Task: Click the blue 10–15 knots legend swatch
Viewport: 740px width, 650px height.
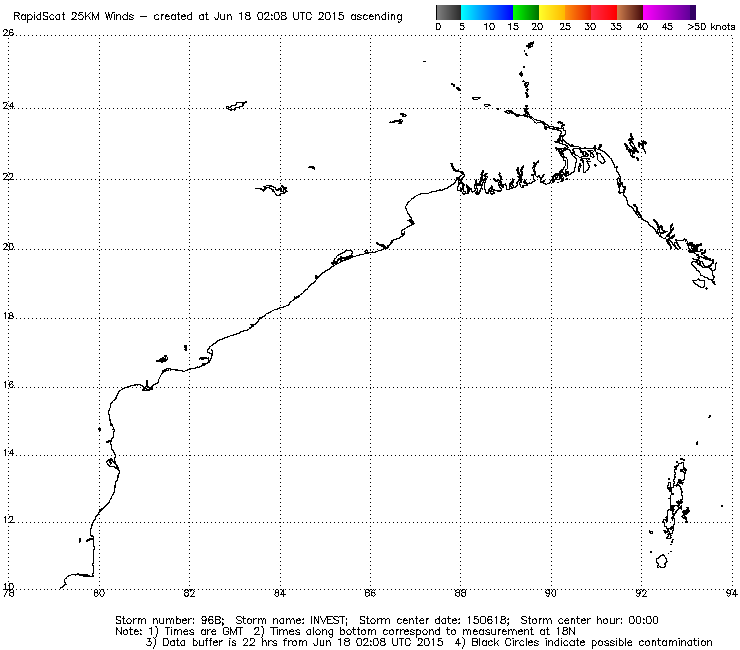Action: tap(500, 12)
